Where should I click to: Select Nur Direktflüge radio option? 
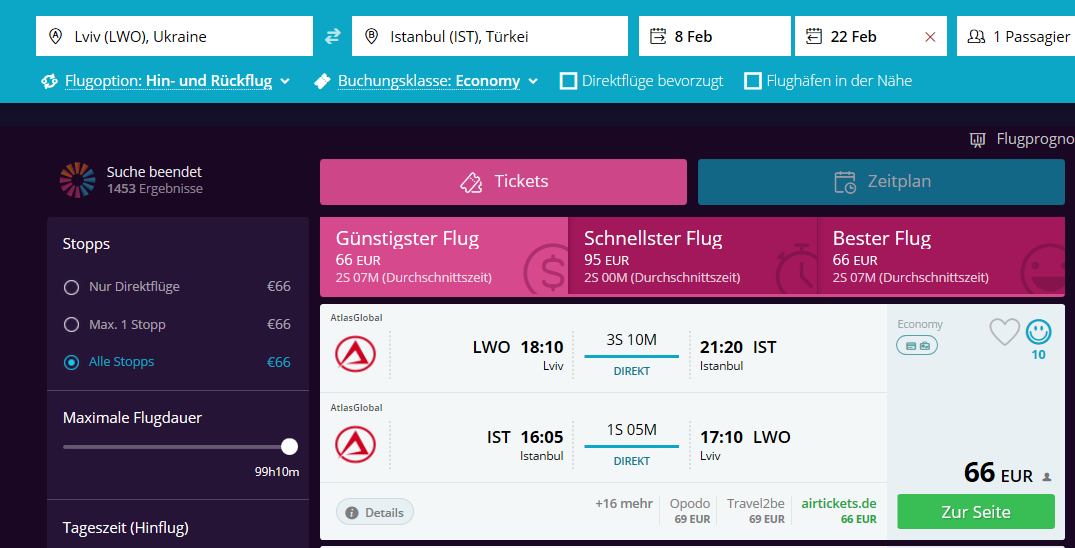(x=71, y=287)
